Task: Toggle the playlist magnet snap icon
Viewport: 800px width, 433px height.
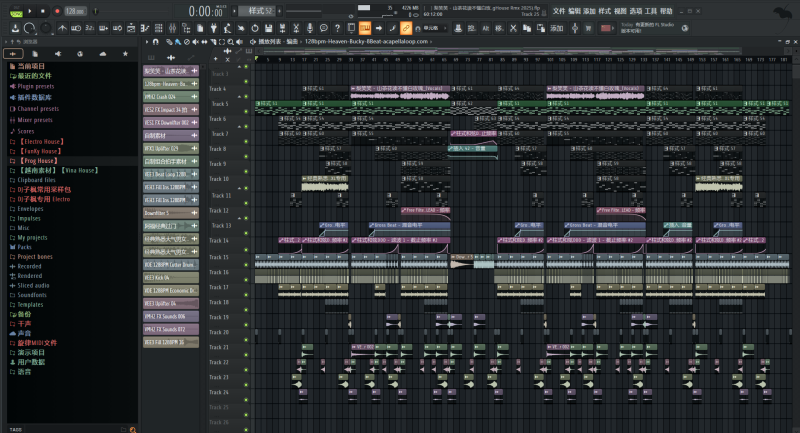Action: [156, 42]
